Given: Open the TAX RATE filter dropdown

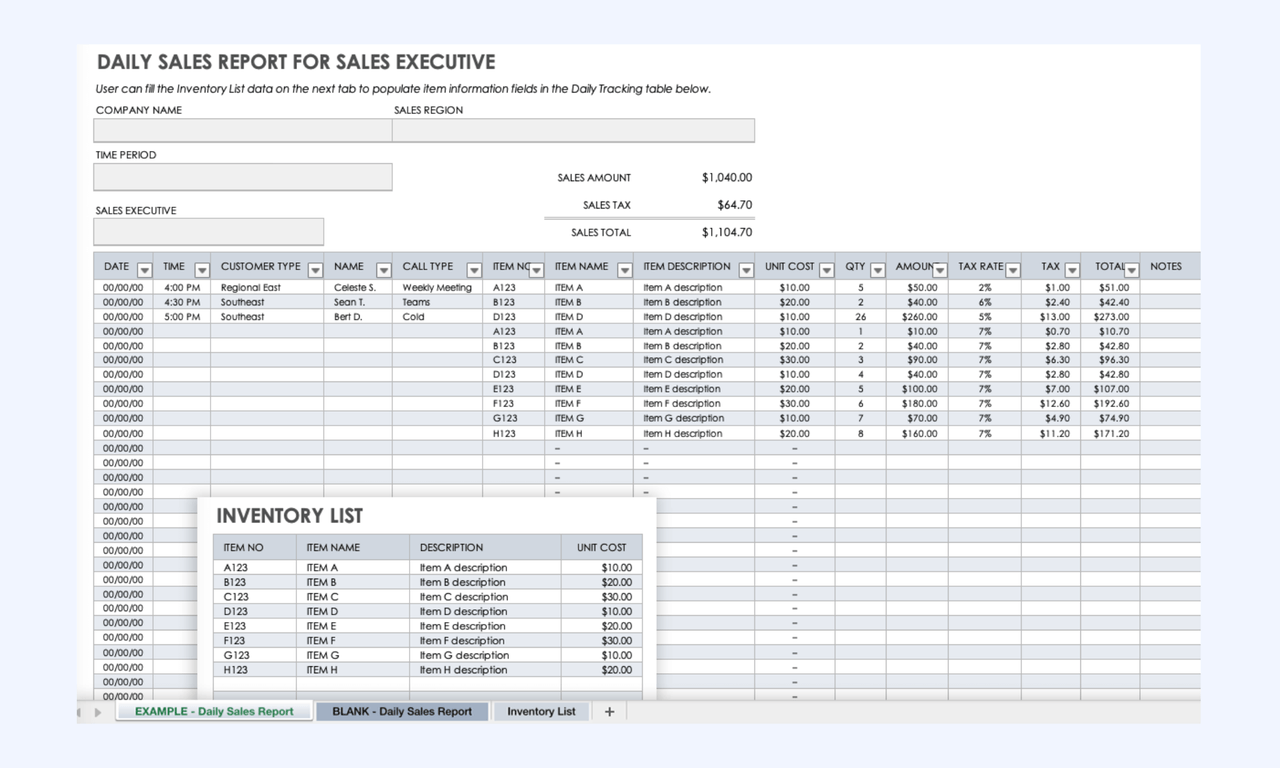Looking at the screenshot, I should [x=1012, y=270].
